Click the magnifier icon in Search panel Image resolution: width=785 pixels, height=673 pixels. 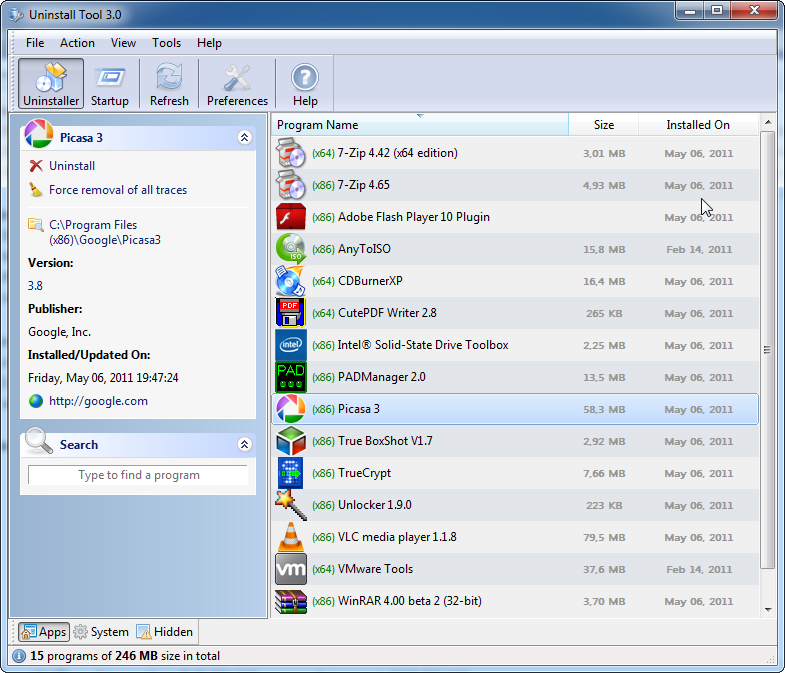[39, 441]
